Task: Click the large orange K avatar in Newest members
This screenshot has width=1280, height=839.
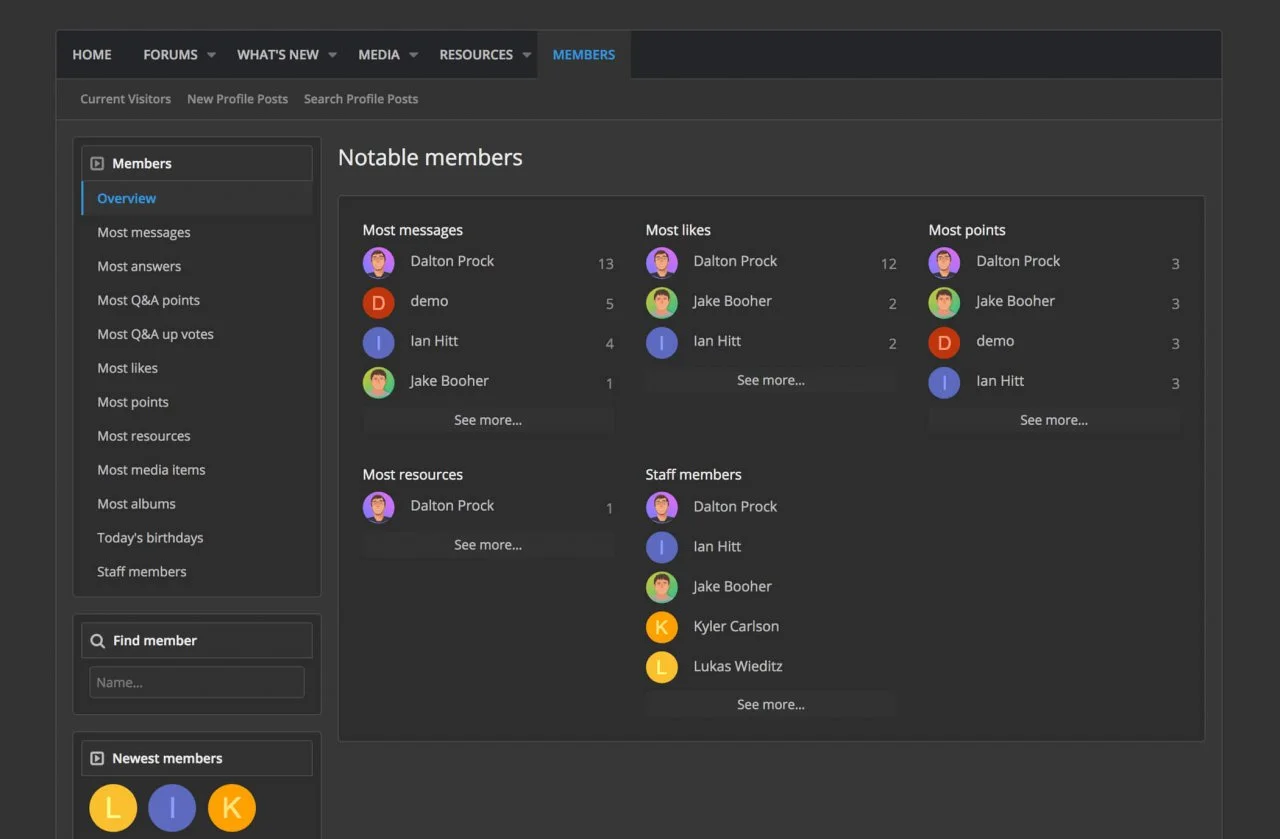Action: coord(231,808)
